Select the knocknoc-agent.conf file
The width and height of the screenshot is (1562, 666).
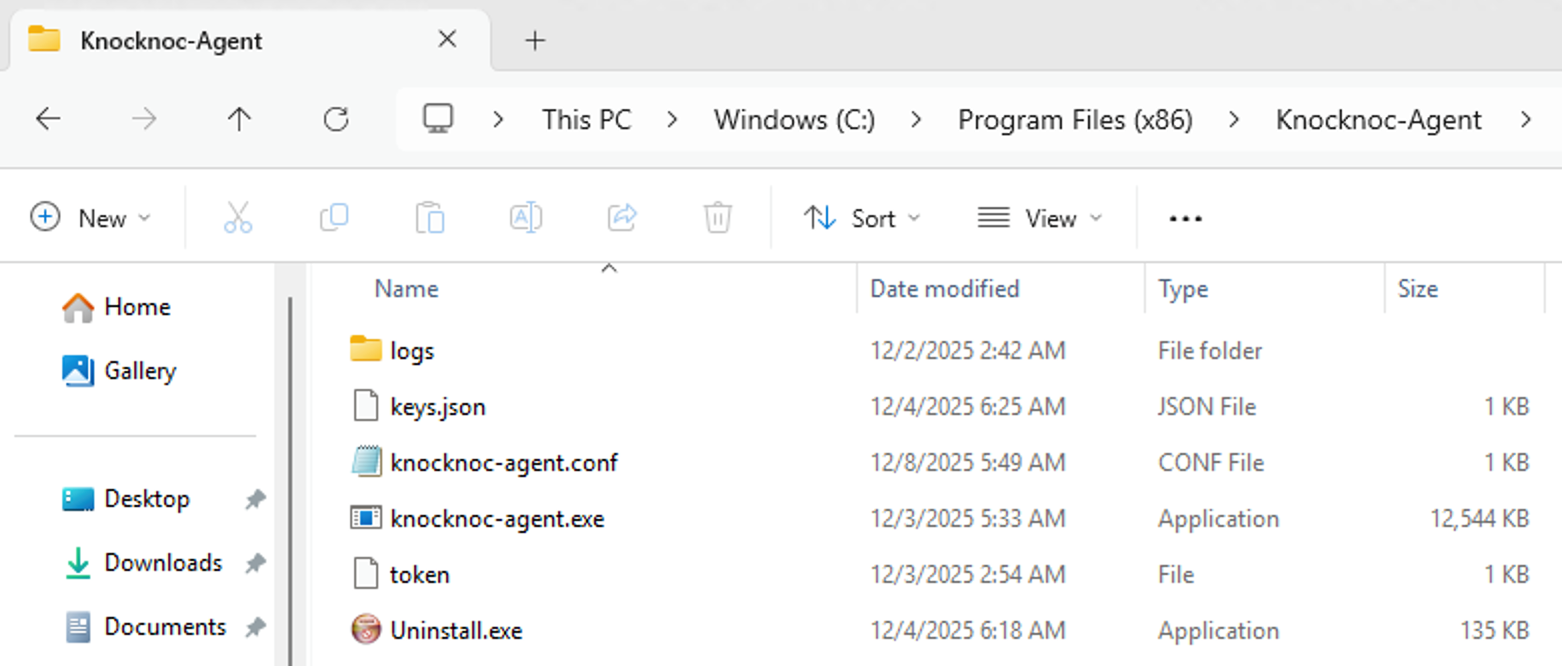503,462
